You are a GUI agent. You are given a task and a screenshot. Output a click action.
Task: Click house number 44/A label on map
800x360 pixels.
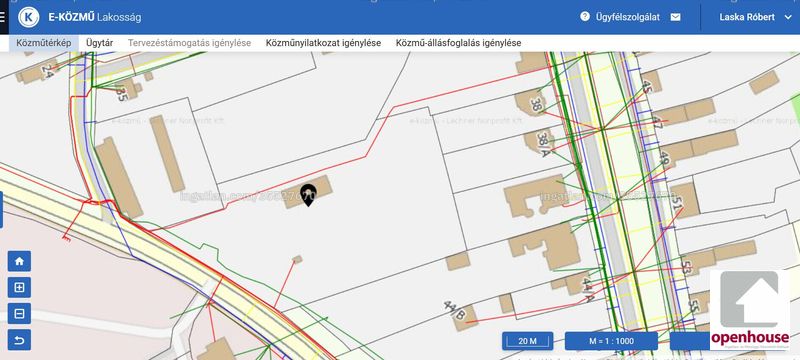pos(588,290)
